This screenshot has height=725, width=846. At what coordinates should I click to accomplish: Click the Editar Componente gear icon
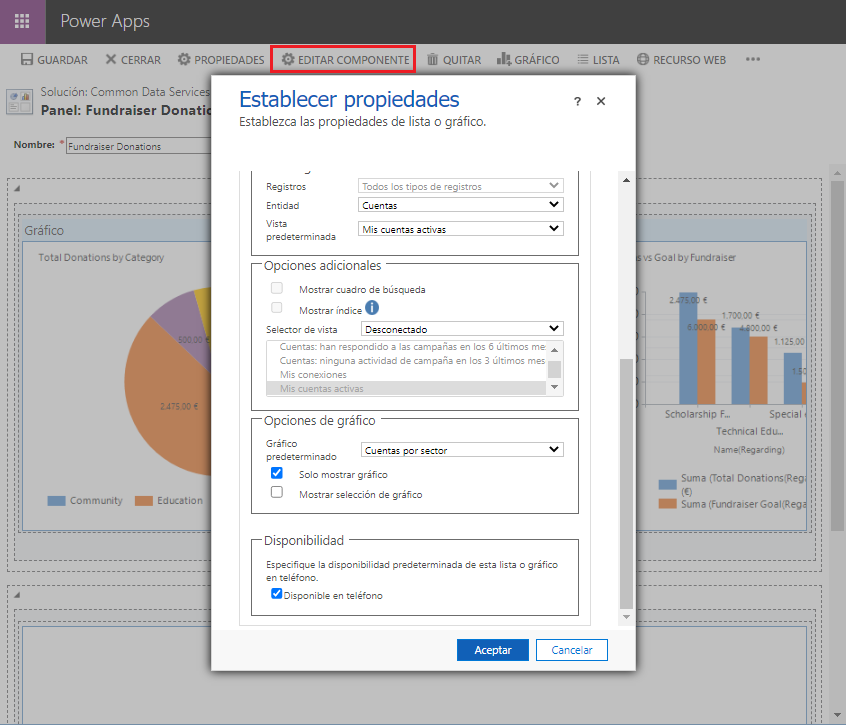[x=288, y=59]
